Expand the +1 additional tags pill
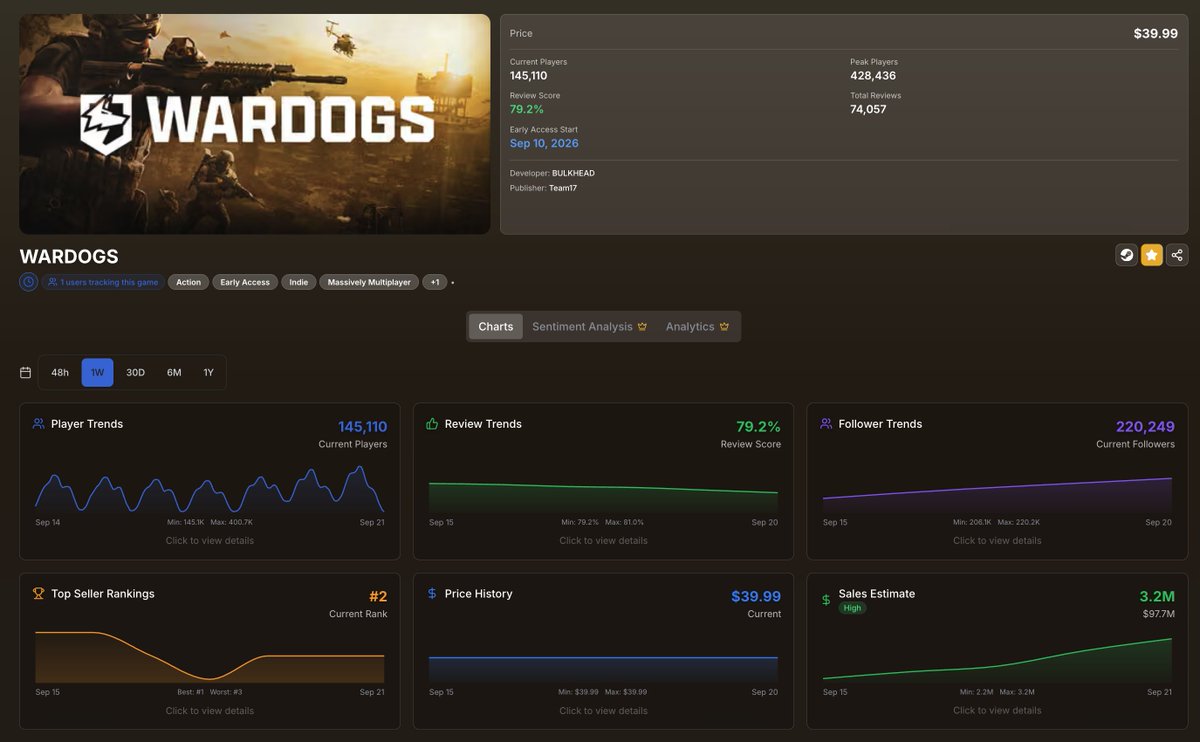This screenshot has height=742, width=1200. pyautogui.click(x=435, y=282)
